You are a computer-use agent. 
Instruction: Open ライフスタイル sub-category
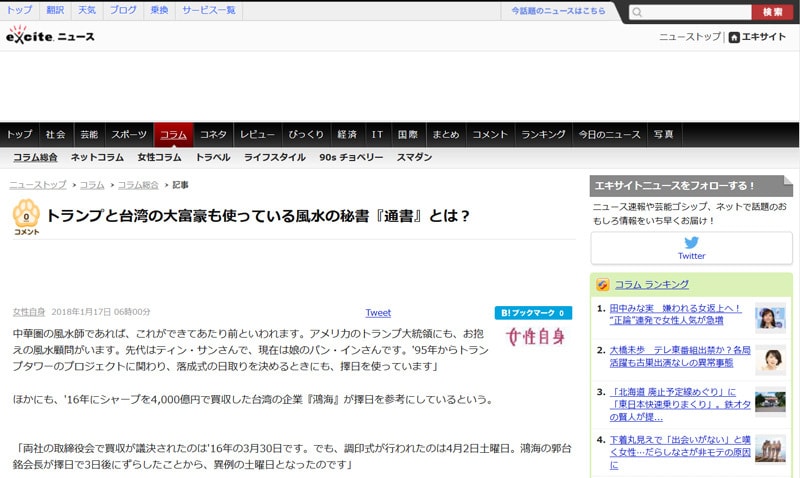[x=274, y=158]
